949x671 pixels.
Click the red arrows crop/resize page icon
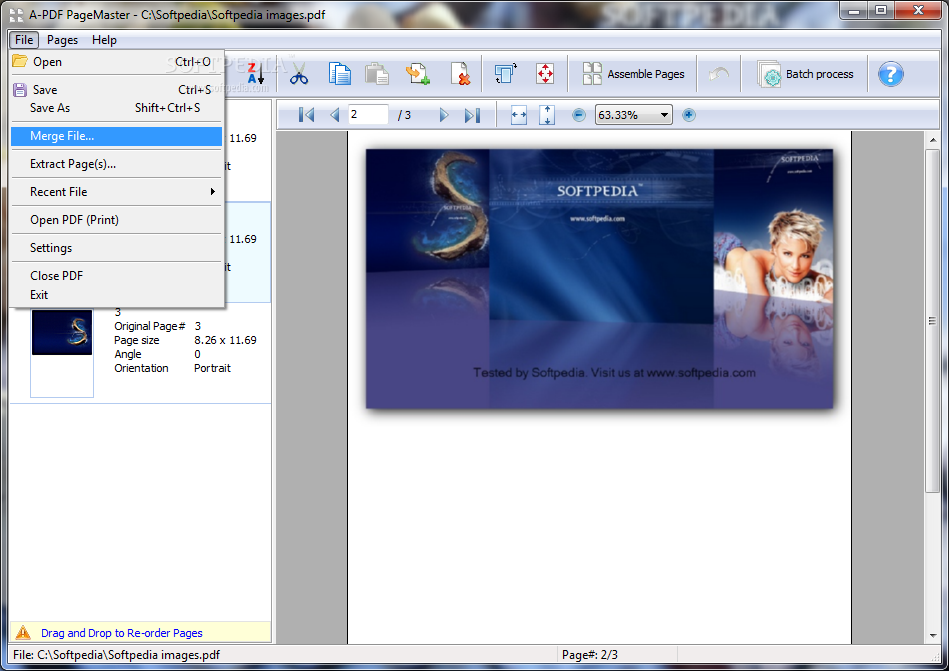[545, 74]
